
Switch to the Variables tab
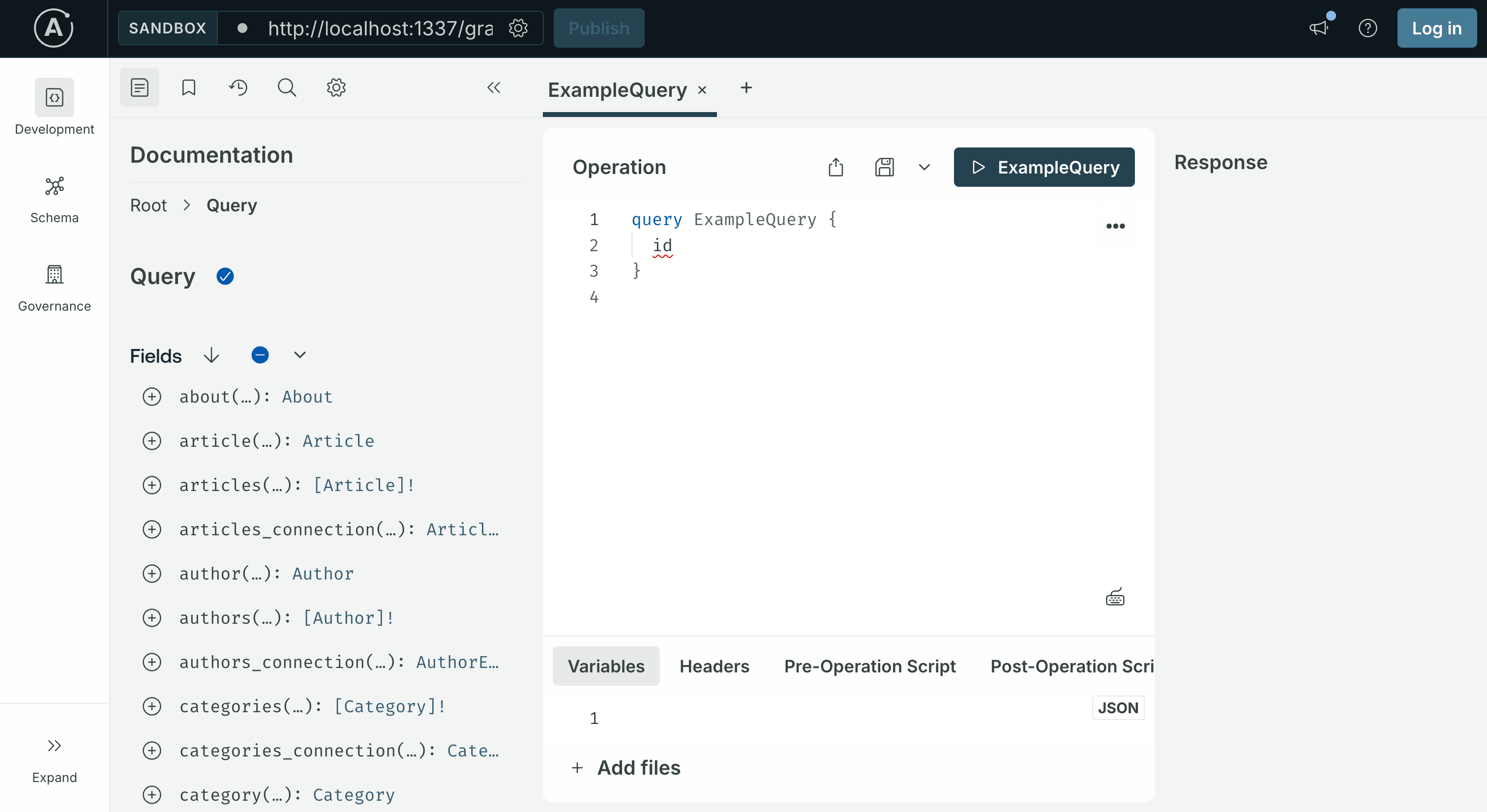pyautogui.click(x=605, y=666)
